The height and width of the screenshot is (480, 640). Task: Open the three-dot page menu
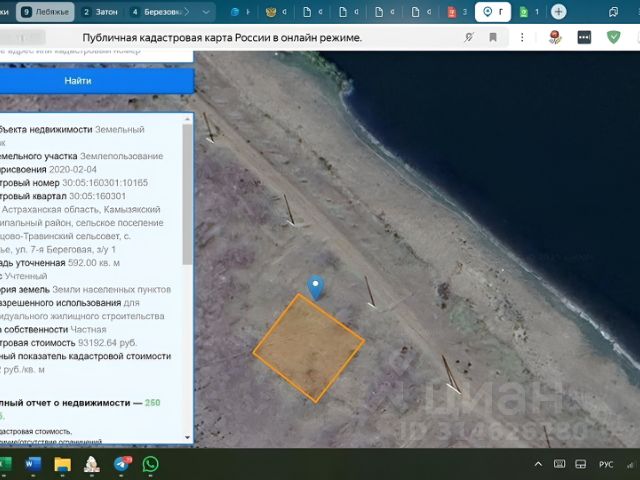522,38
